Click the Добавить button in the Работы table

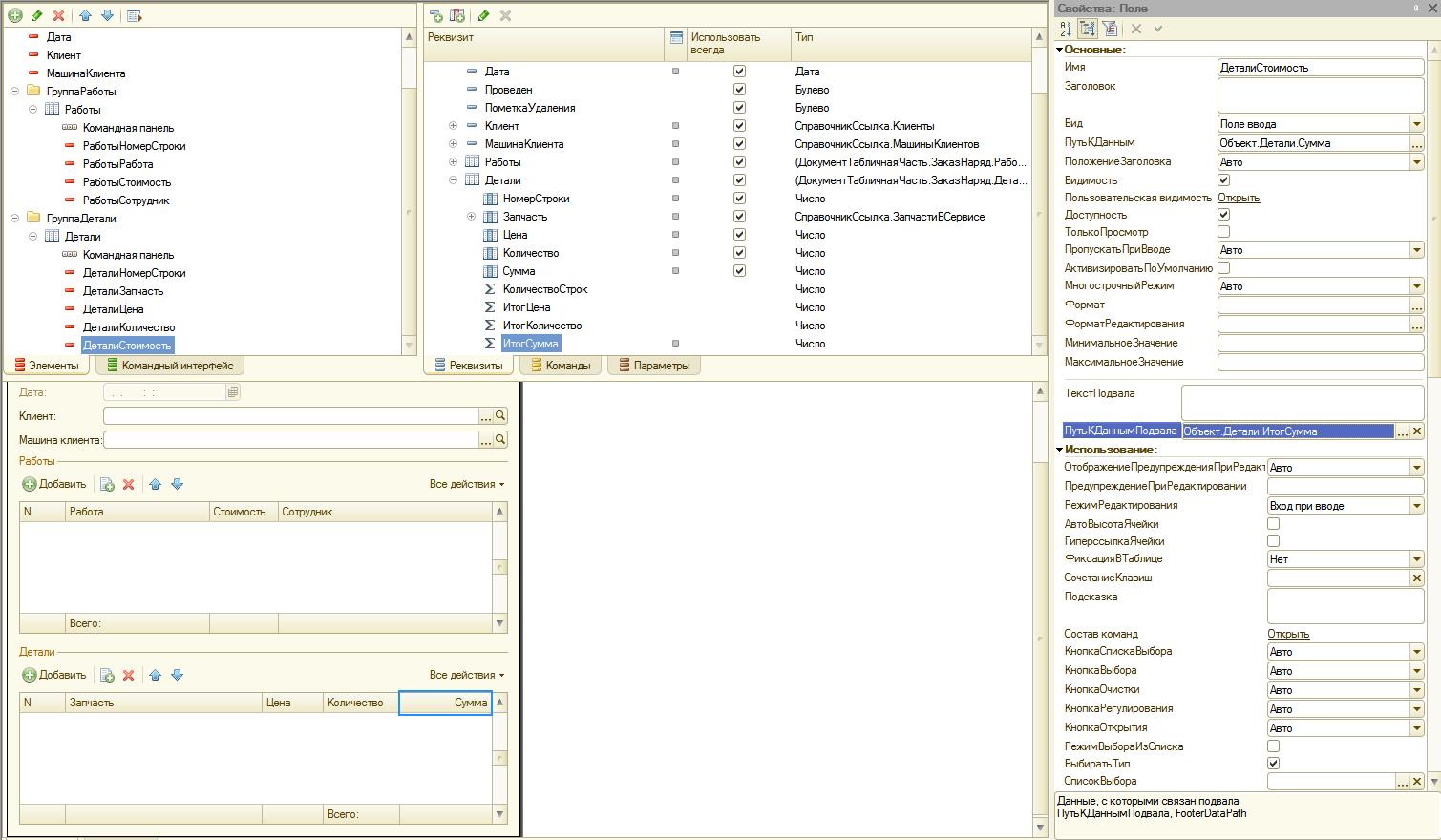click(x=54, y=484)
